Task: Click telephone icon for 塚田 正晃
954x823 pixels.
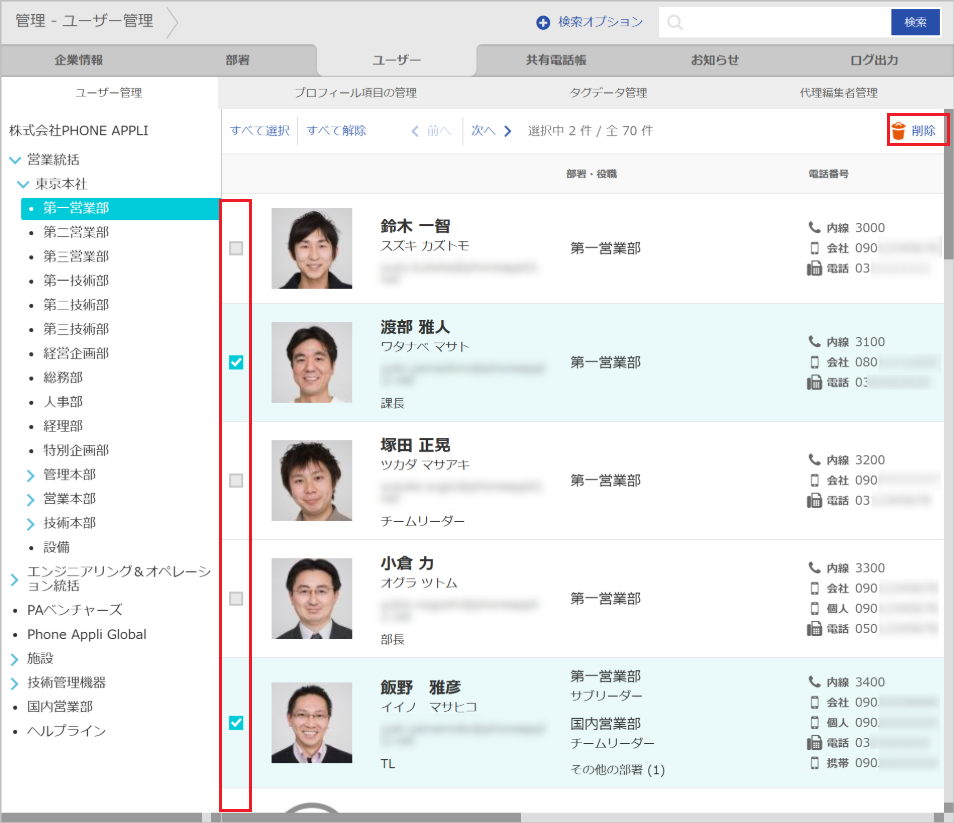Action: point(814,500)
